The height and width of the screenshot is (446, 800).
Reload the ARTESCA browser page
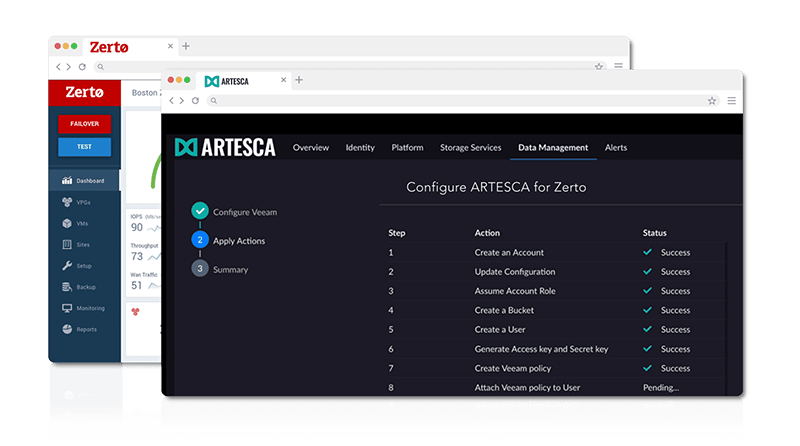coord(195,101)
